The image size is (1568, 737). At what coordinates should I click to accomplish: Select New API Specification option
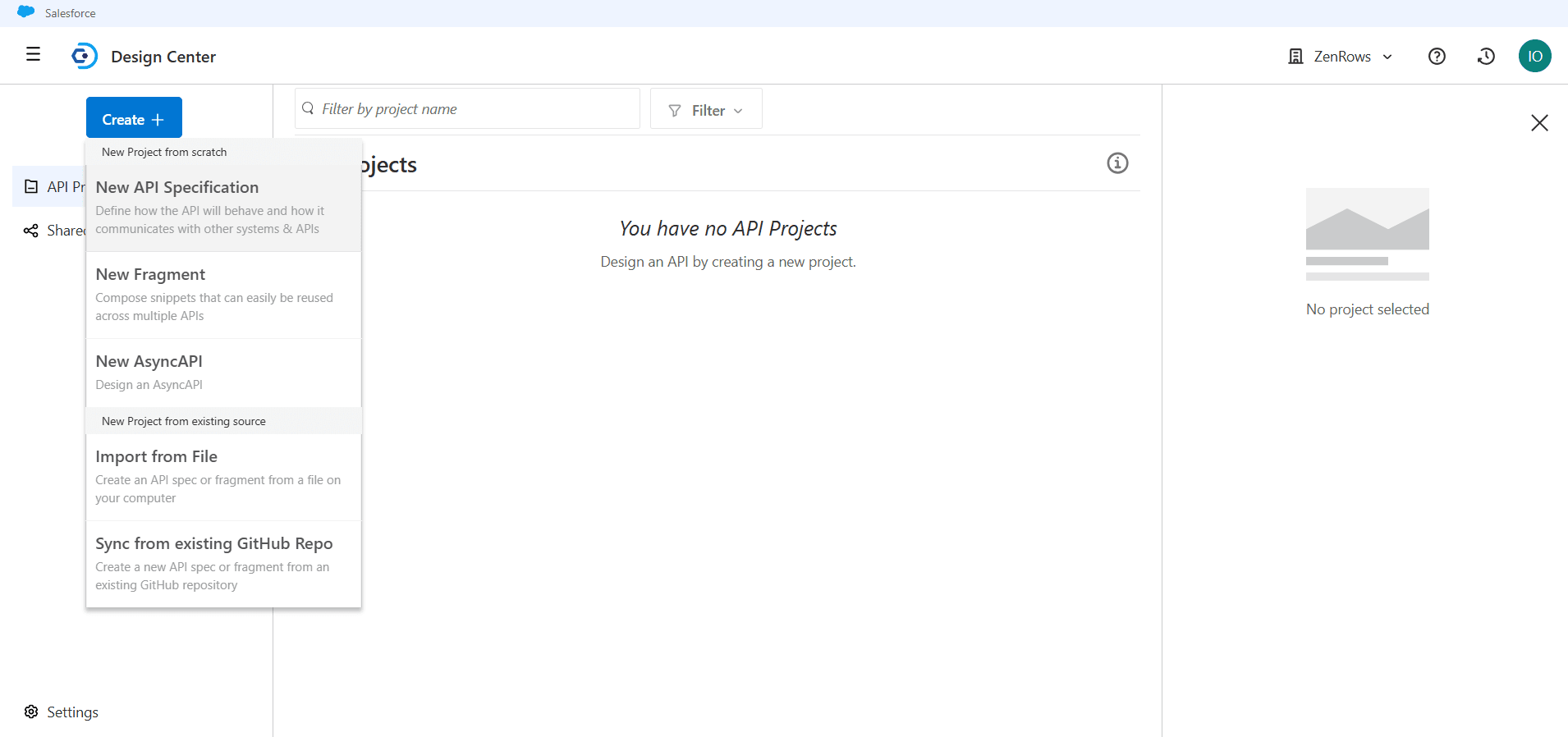(x=223, y=208)
